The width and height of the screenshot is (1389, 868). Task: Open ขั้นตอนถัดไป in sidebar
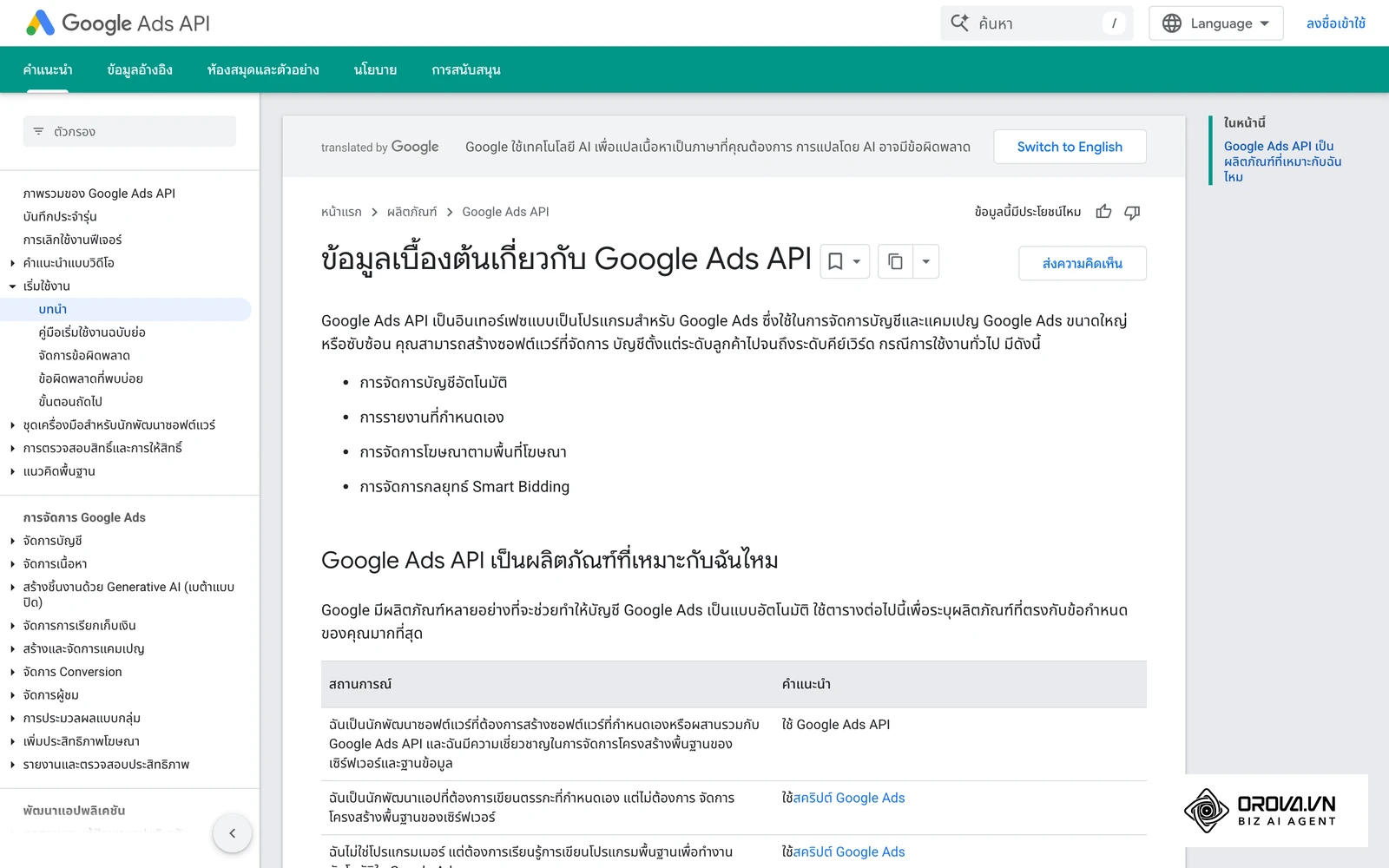(x=70, y=402)
